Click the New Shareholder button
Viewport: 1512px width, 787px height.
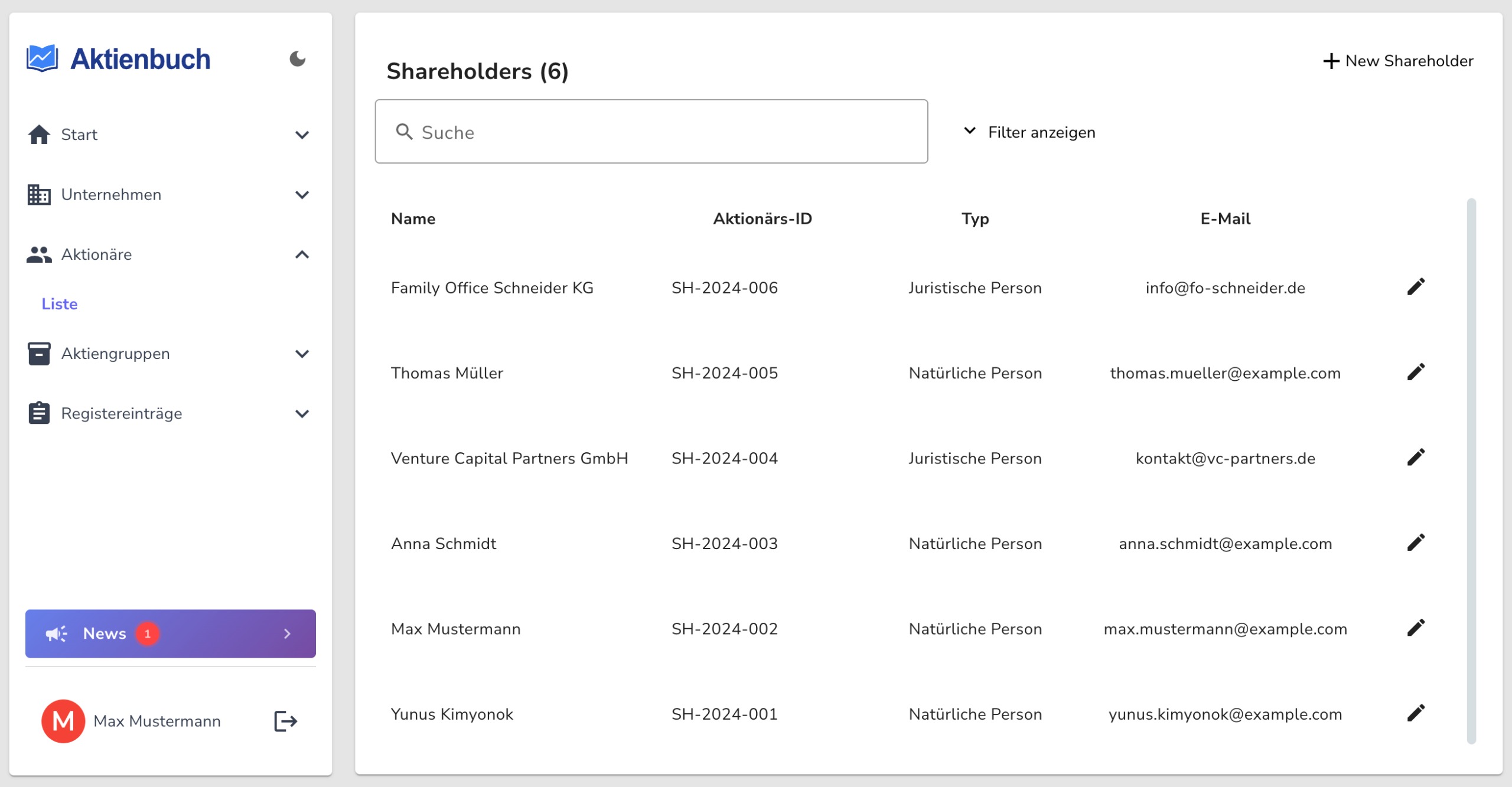click(1398, 61)
